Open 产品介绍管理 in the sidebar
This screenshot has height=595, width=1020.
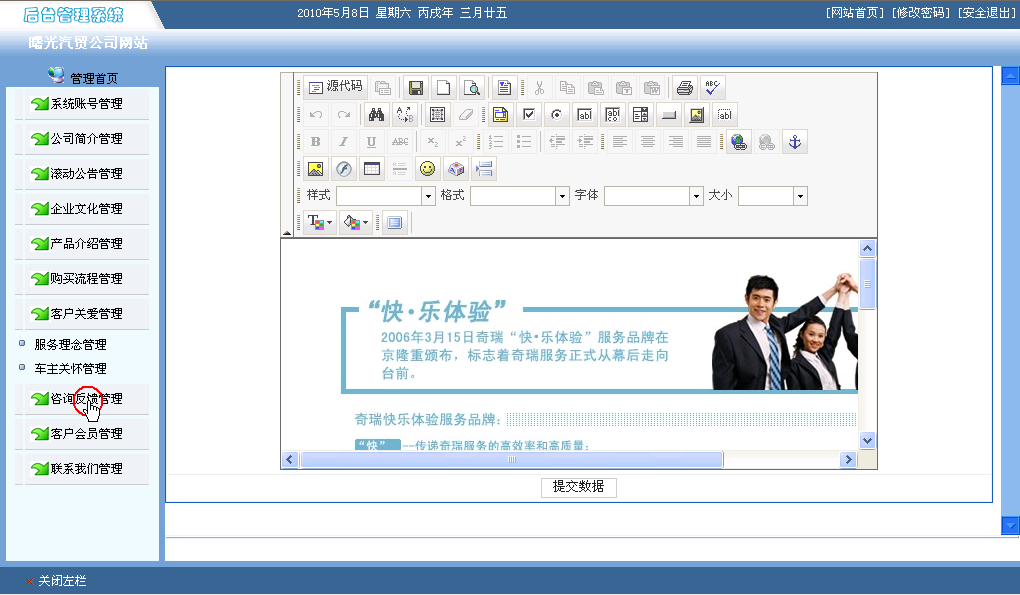(x=87, y=244)
